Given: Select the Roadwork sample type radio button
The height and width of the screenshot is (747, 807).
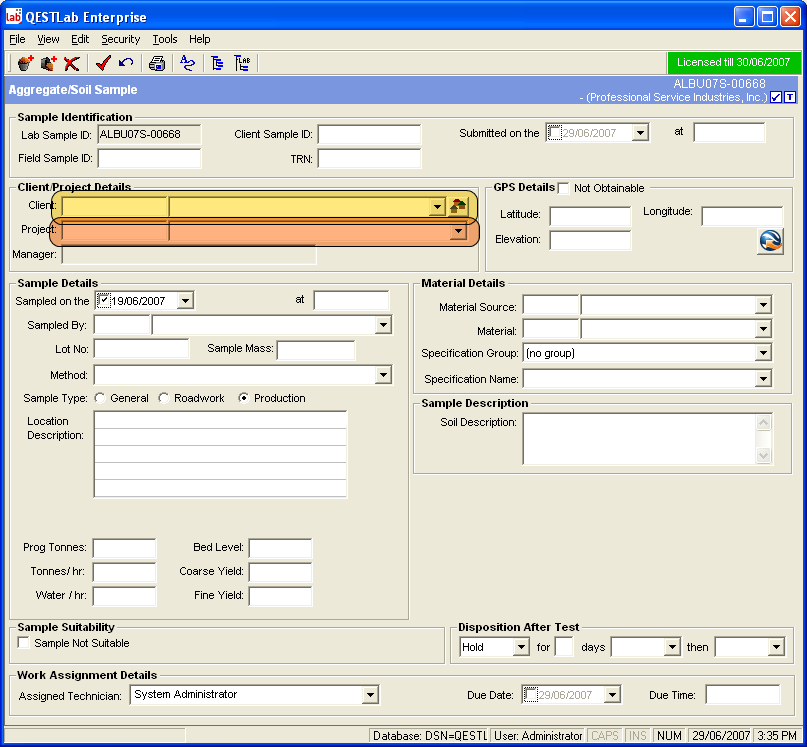Looking at the screenshot, I should point(164,398).
